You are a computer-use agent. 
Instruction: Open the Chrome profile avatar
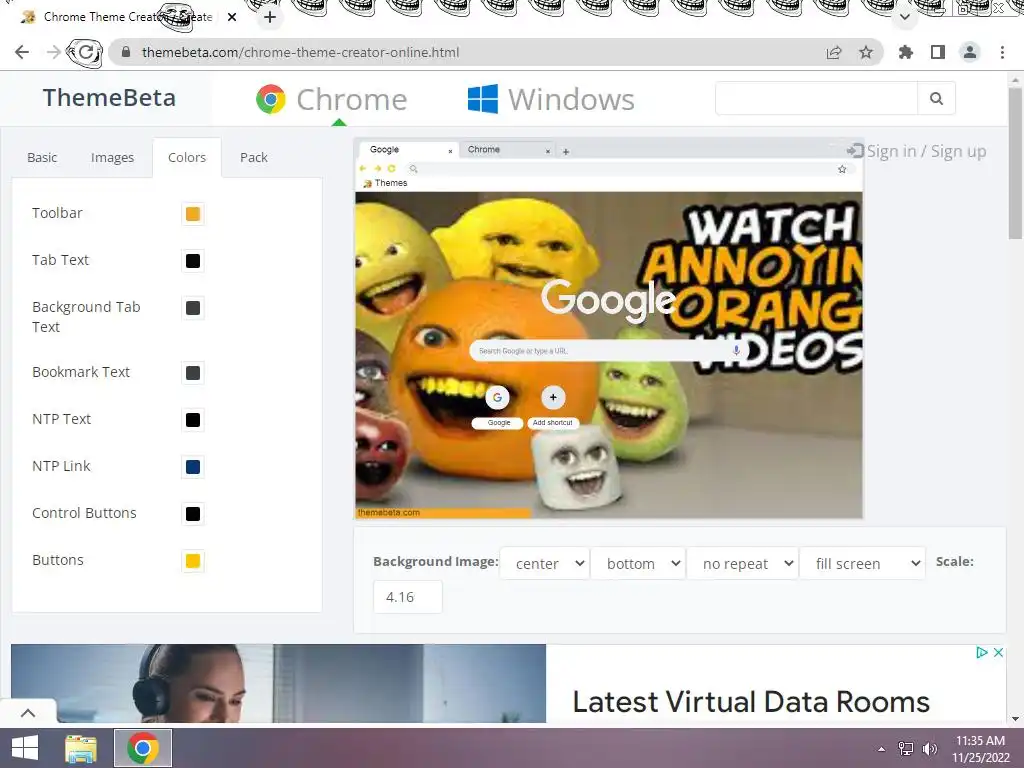click(970, 52)
